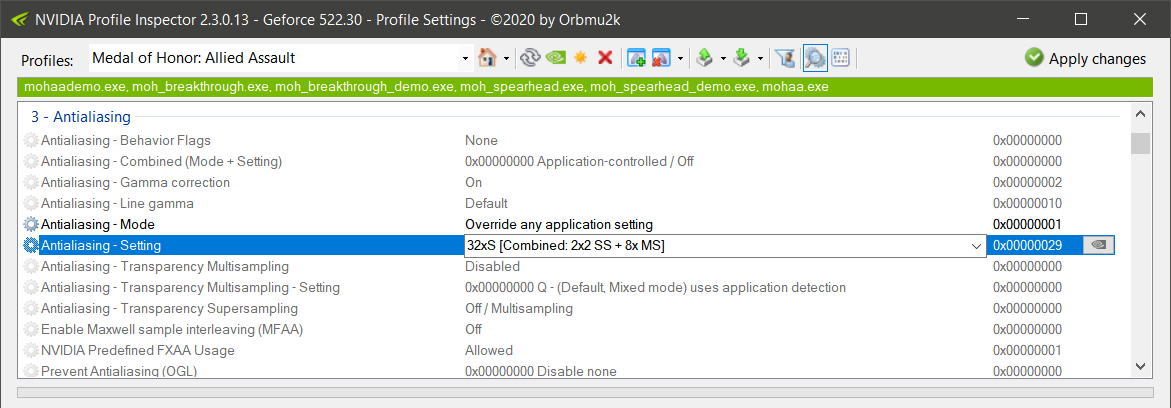The height and width of the screenshot is (408, 1171).
Task: Reset Antialiasing Setting via small NVIDIA button
Action: click(x=1099, y=244)
